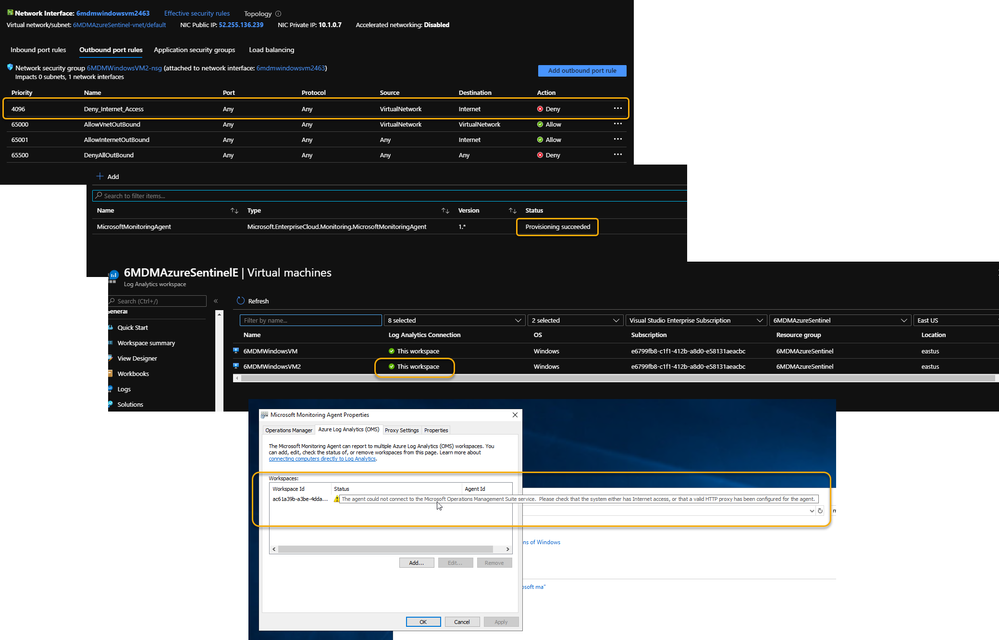Click the plus Add extension icon
This screenshot has height=640, width=999.
pos(99,176)
